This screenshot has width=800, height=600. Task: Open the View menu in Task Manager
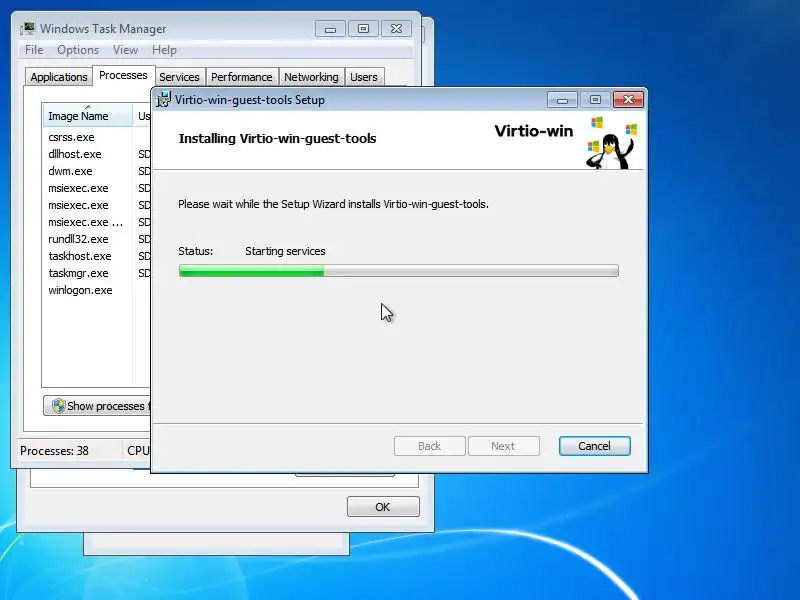pos(126,50)
